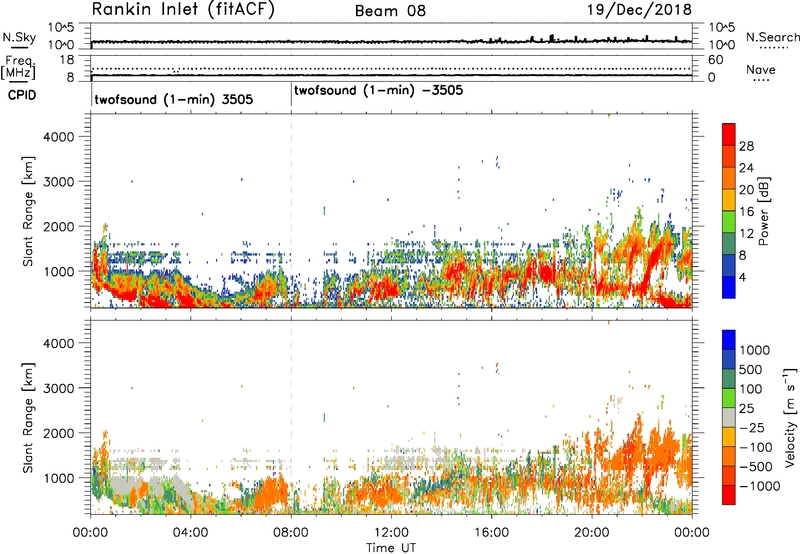Pick the blue bottom segment of power color bar
The width and height of the screenshot is (800, 554).
729,287
